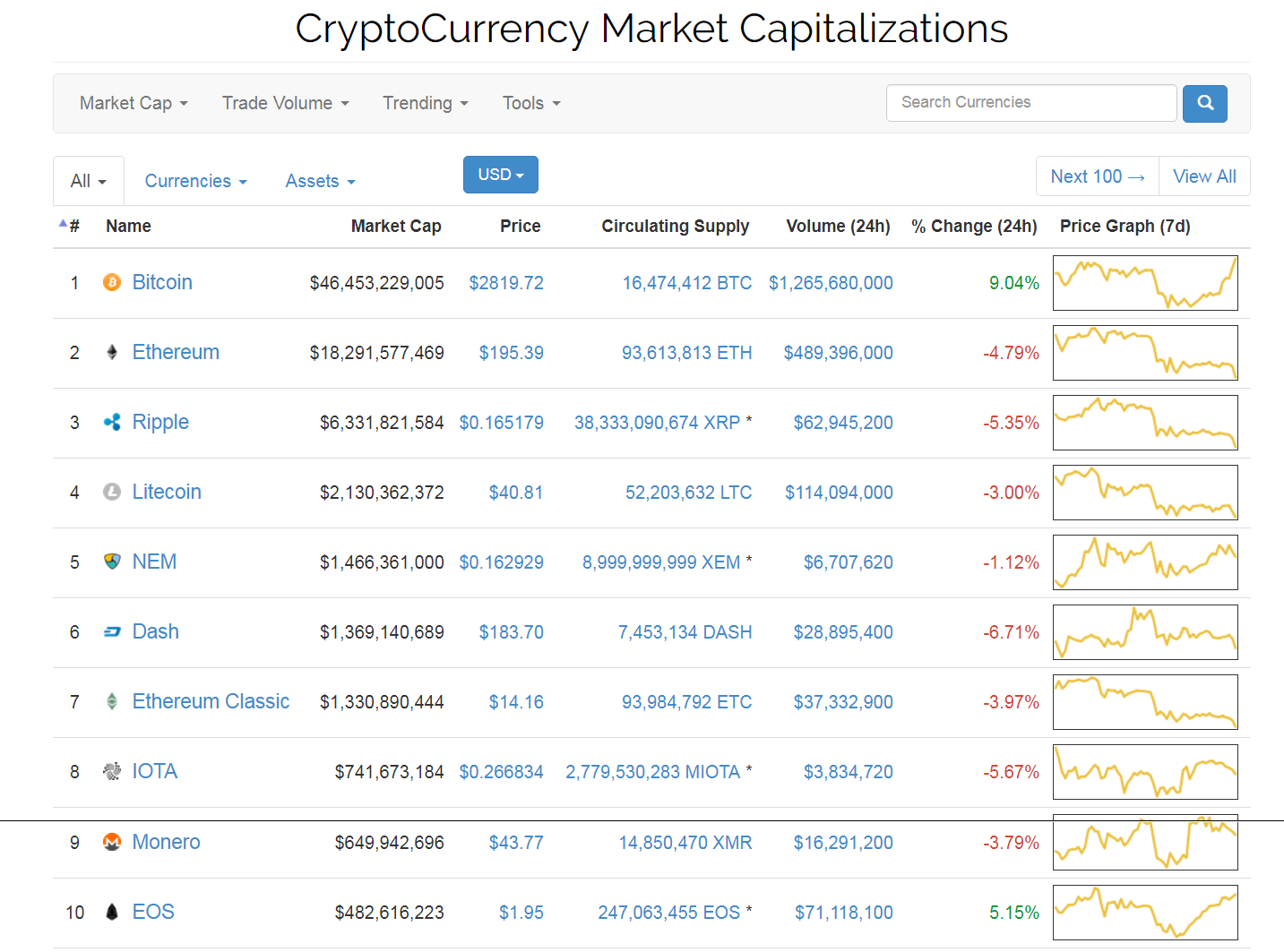Click Litecoin volume $114,094,000
Screen dimensions: 1284x952
tap(840, 493)
